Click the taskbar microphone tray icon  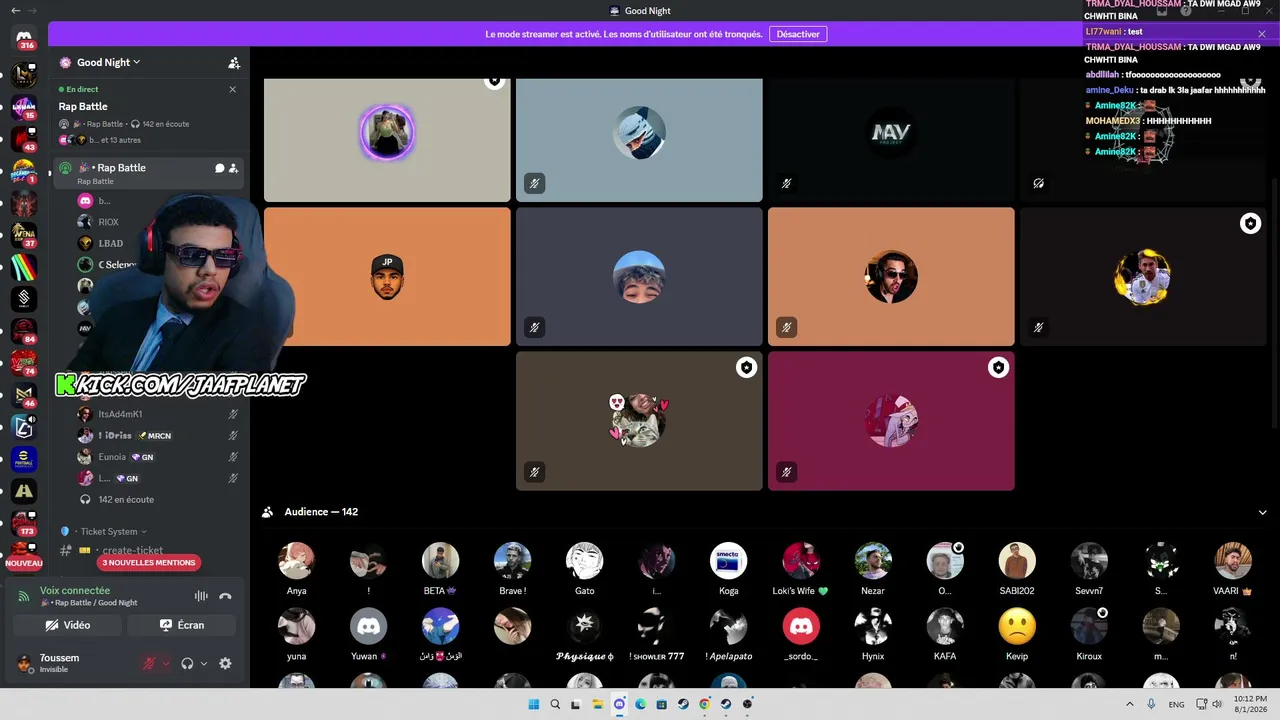click(1151, 704)
